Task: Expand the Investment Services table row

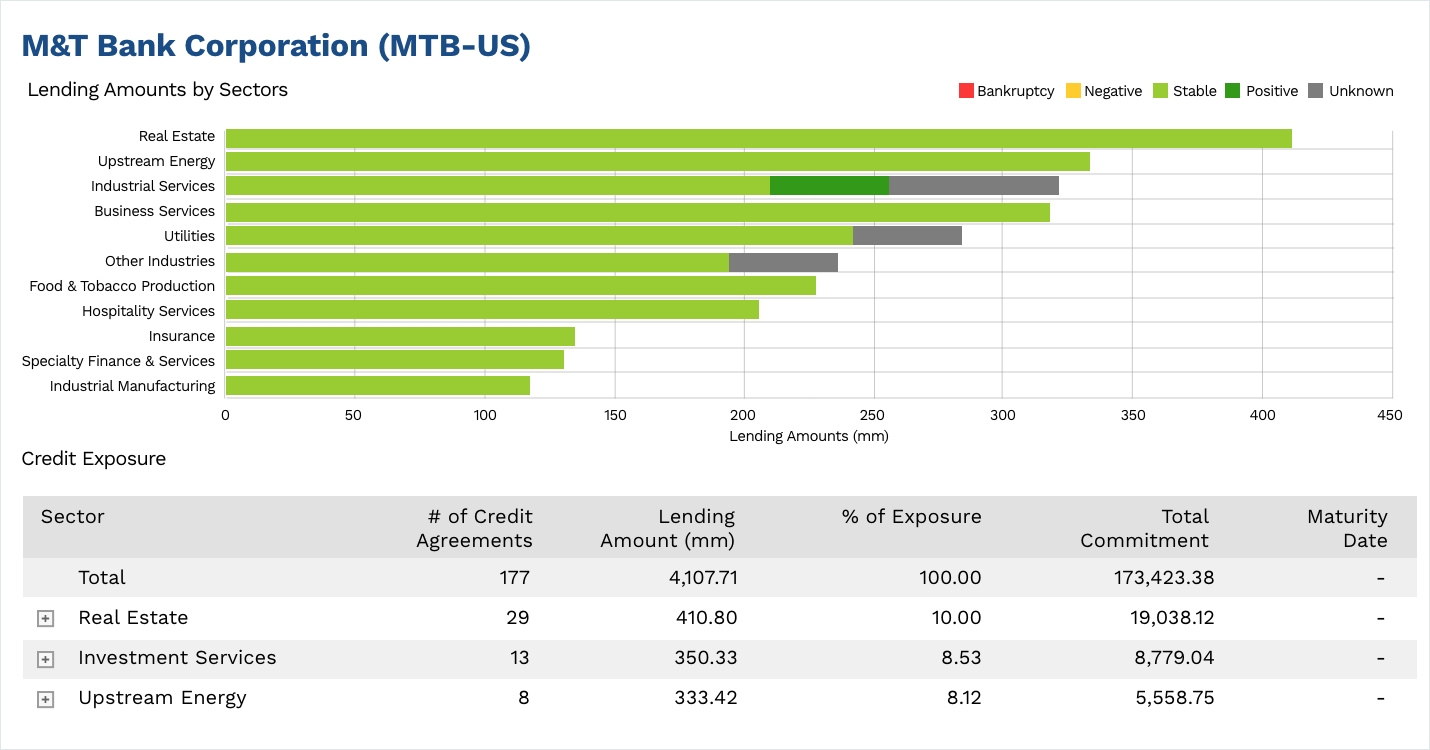Action: point(45,658)
